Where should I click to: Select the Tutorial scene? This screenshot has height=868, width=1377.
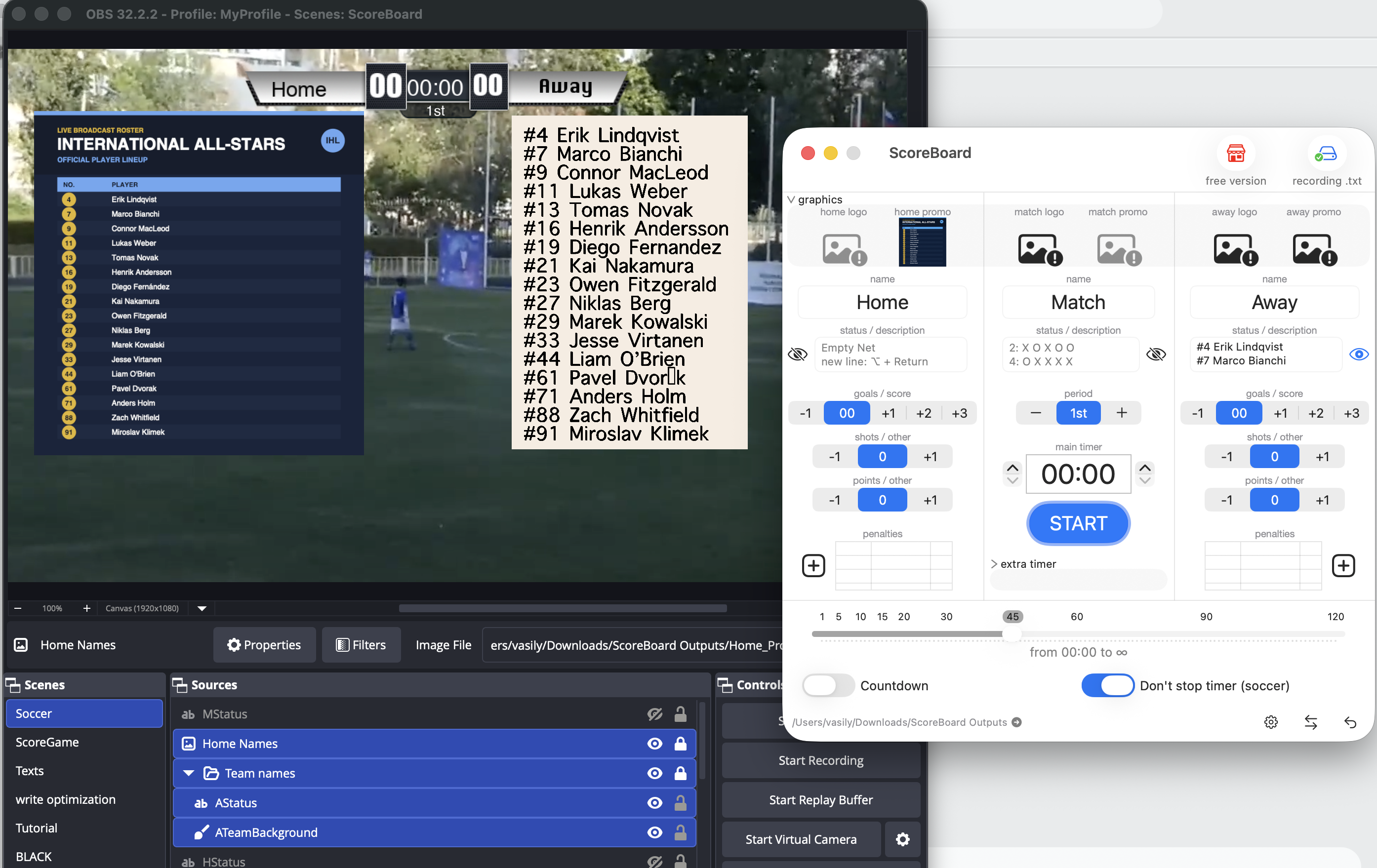pos(84,828)
